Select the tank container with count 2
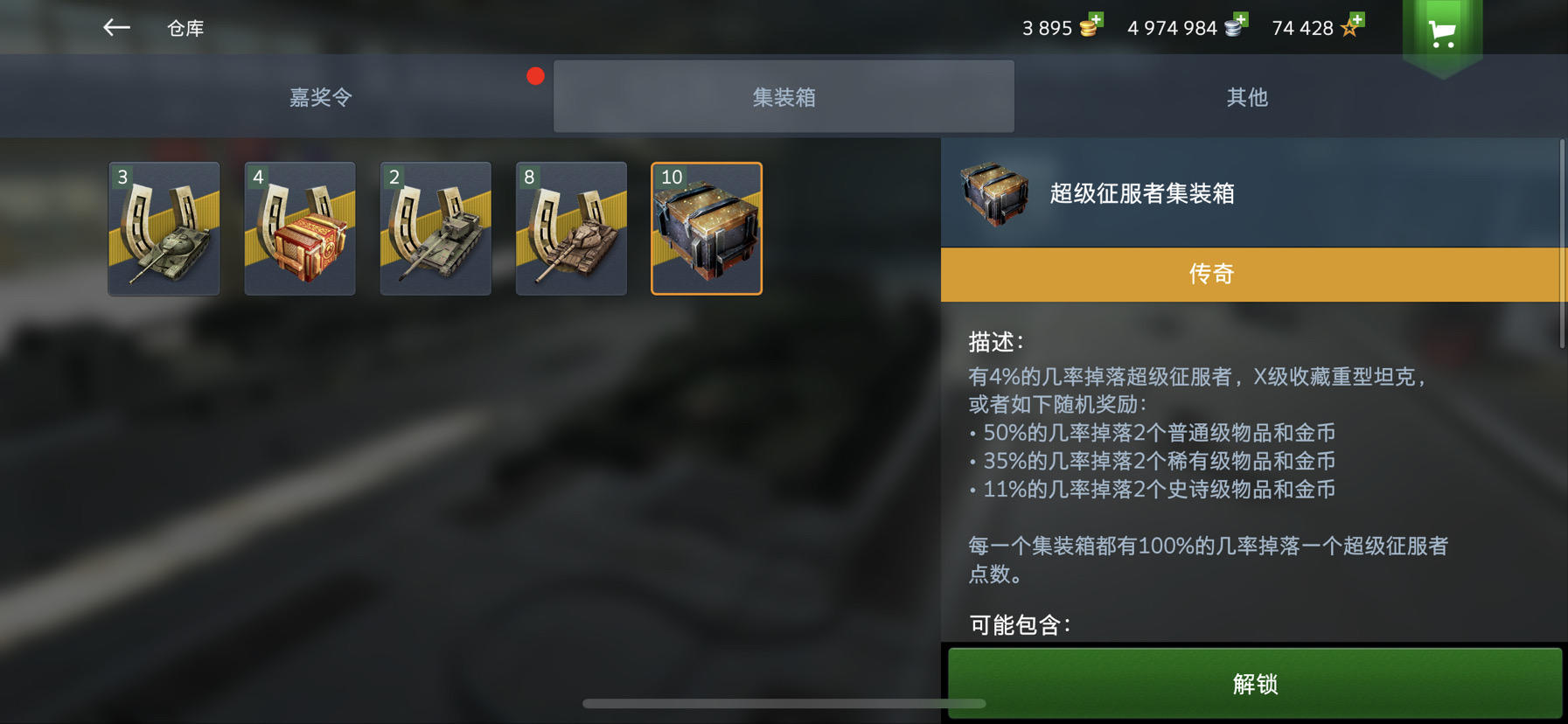This screenshot has width=1568, height=724. click(436, 228)
